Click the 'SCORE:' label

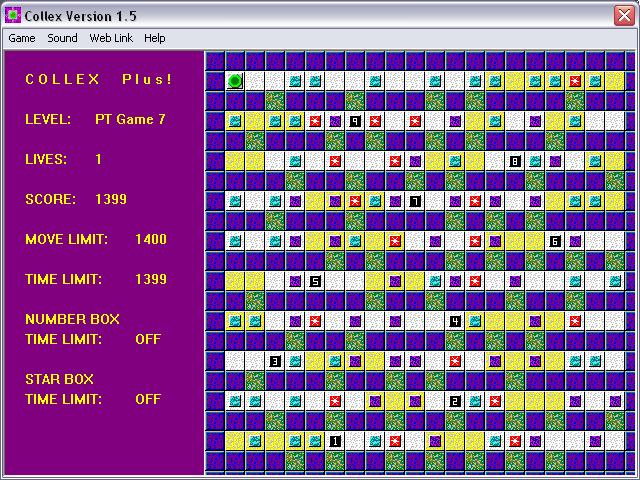pyautogui.click(x=50, y=199)
